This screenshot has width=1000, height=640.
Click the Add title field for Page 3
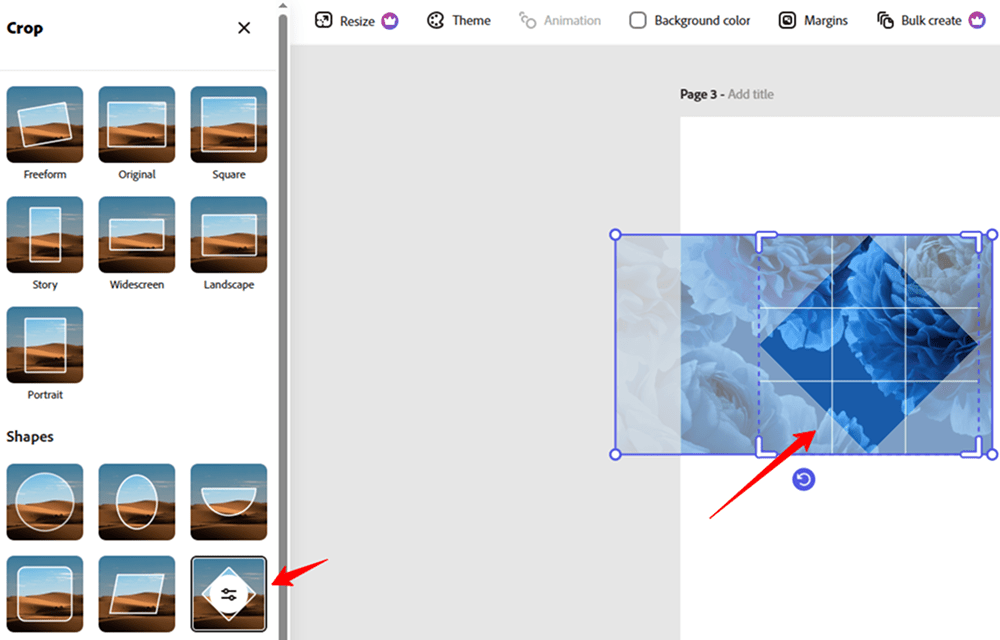pos(751,94)
